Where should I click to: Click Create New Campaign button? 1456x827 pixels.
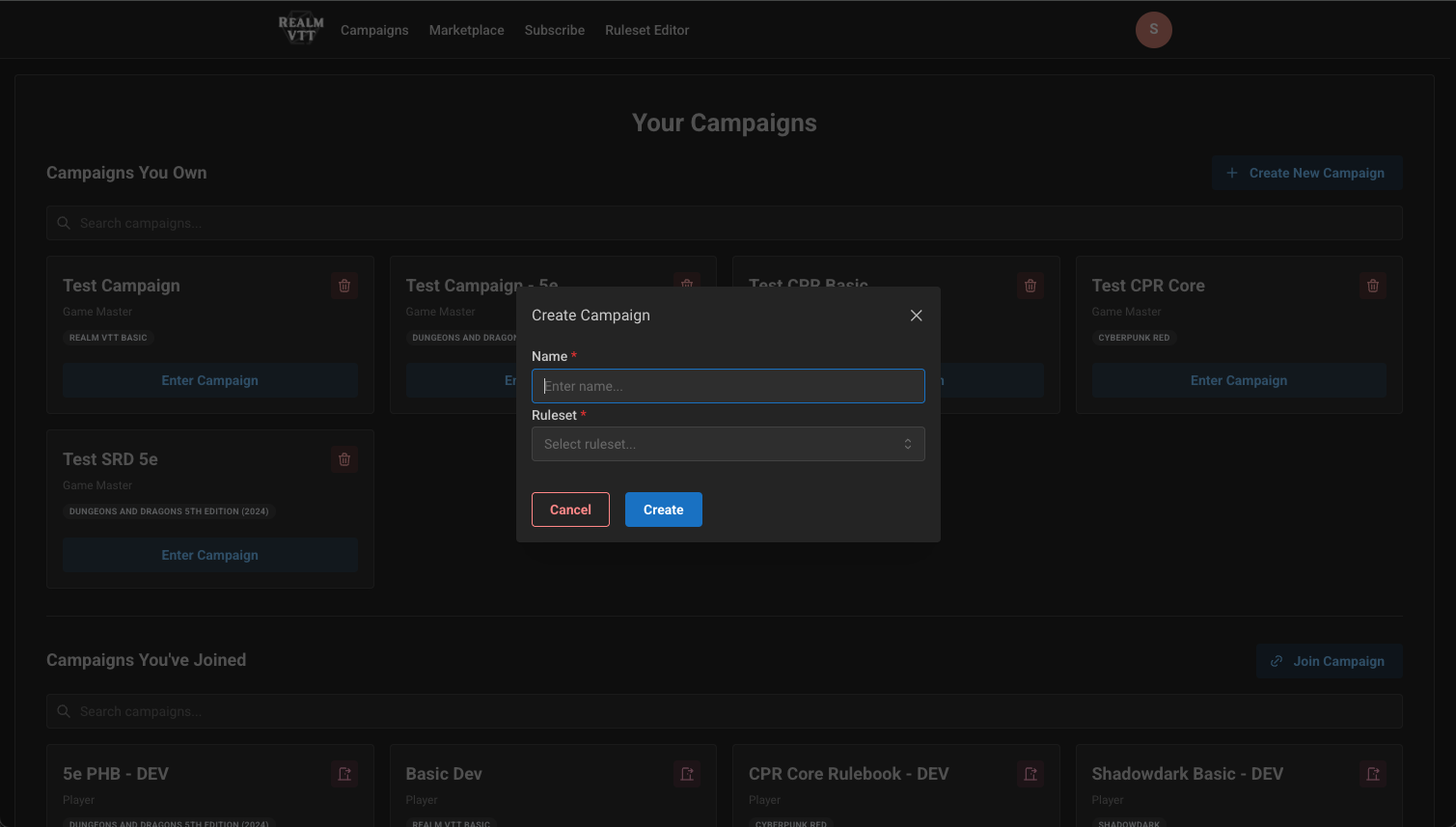coord(1306,173)
